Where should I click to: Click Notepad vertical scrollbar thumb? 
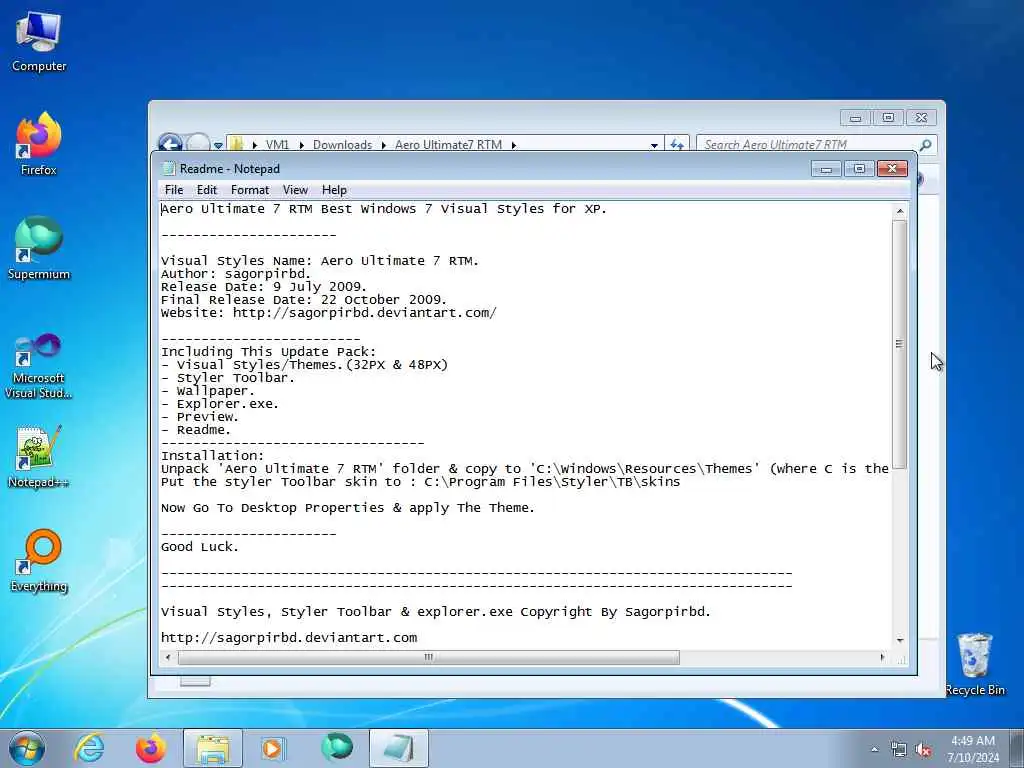[x=900, y=344]
